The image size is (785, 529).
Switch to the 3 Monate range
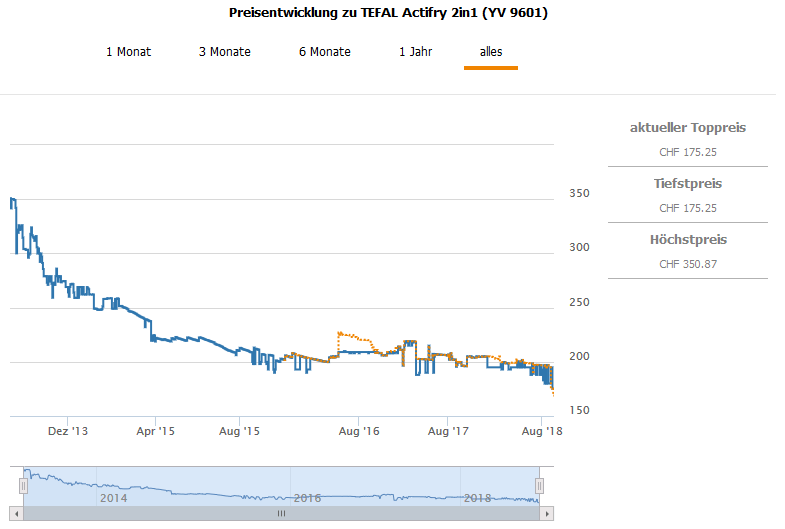tap(224, 52)
